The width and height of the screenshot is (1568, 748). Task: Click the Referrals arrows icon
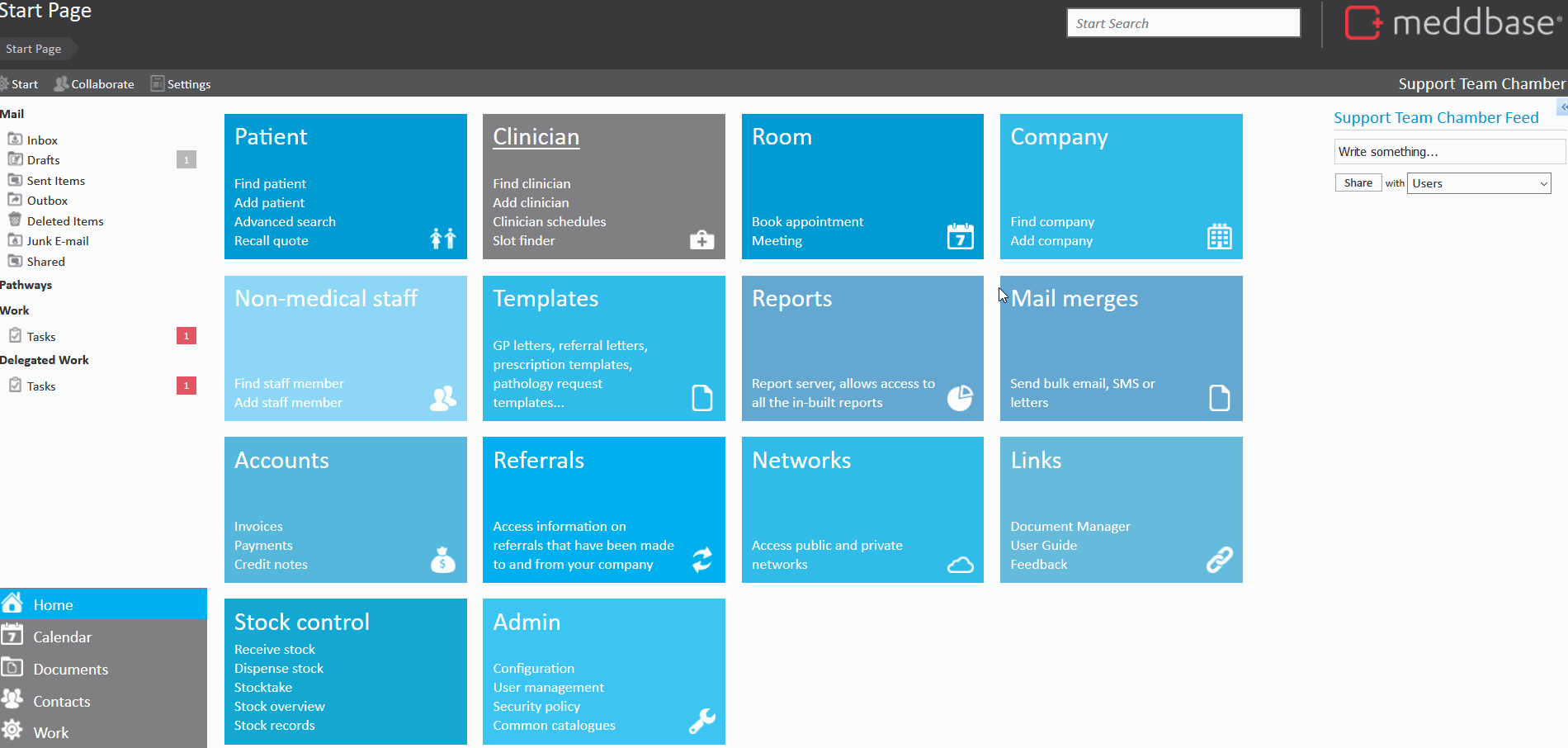[x=701, y=560]
